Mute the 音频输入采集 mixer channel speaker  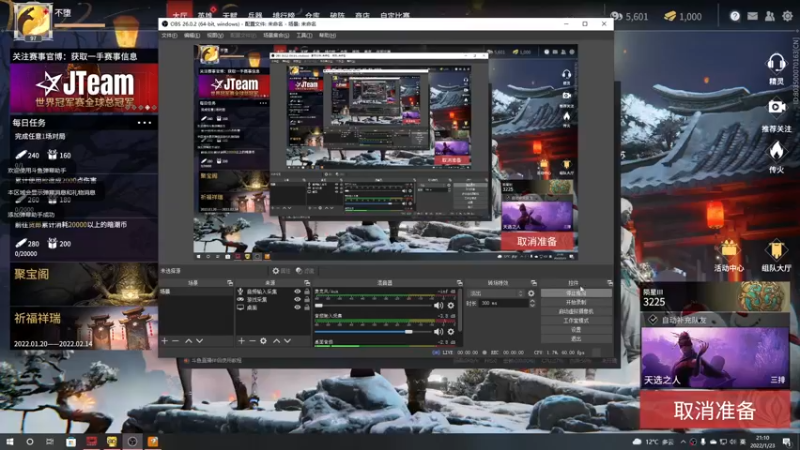(438, 332)
